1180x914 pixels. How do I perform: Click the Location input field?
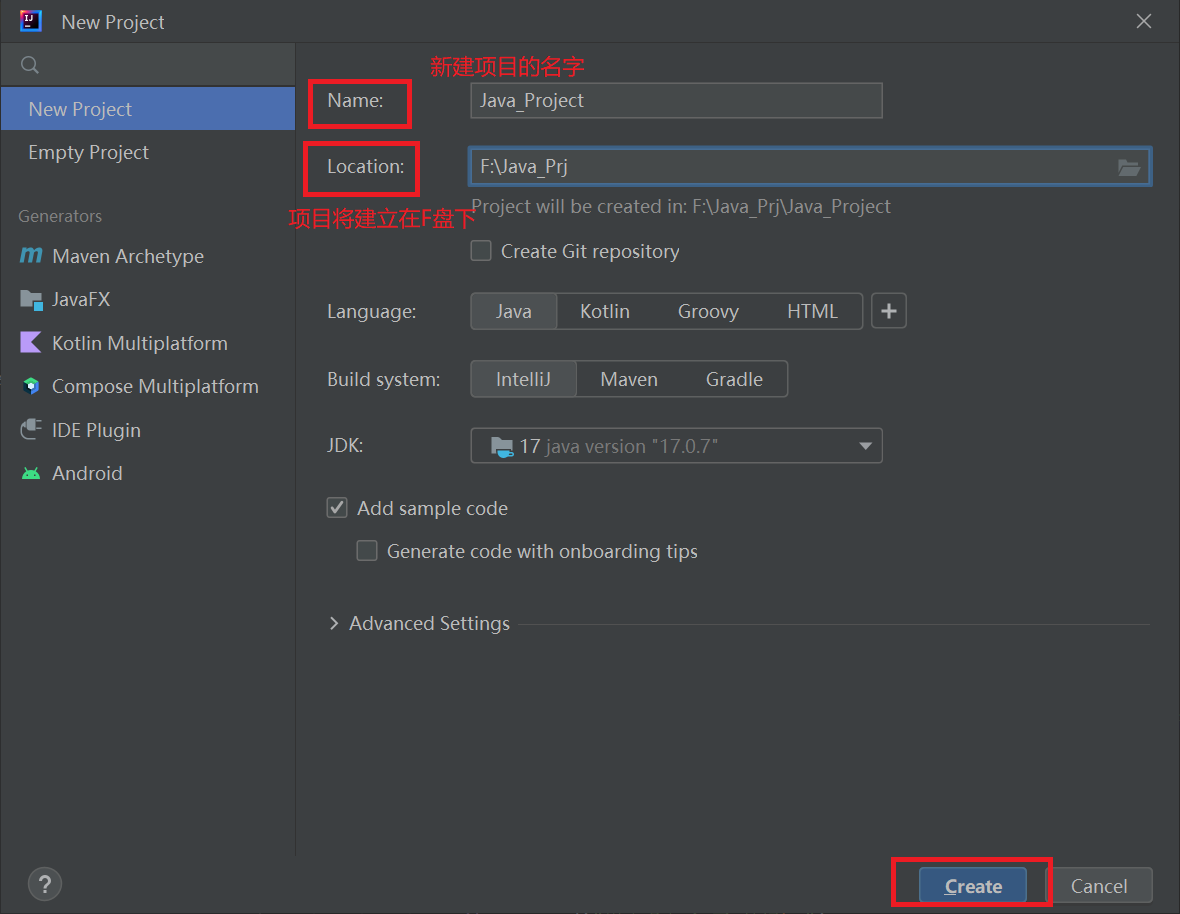(810, 166)
